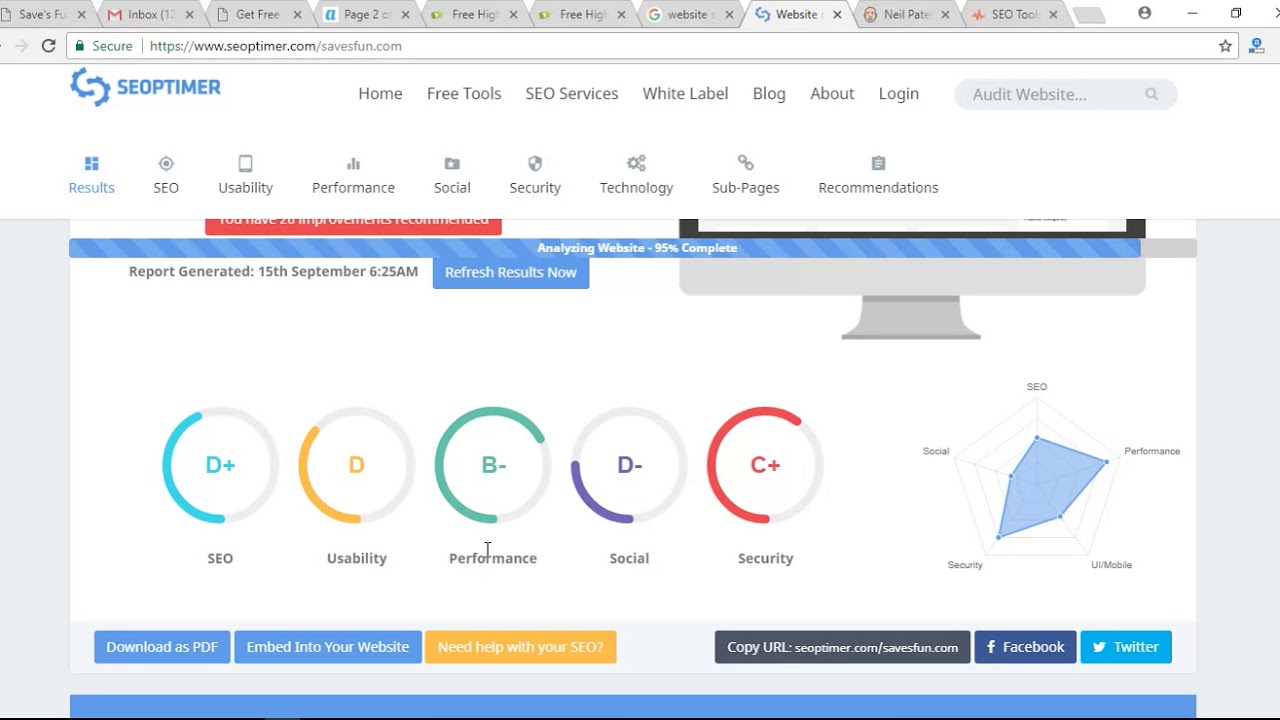This screenshot has height=720, width=1280.
Task: Click the Login link
Action: (x=899, y=93)
